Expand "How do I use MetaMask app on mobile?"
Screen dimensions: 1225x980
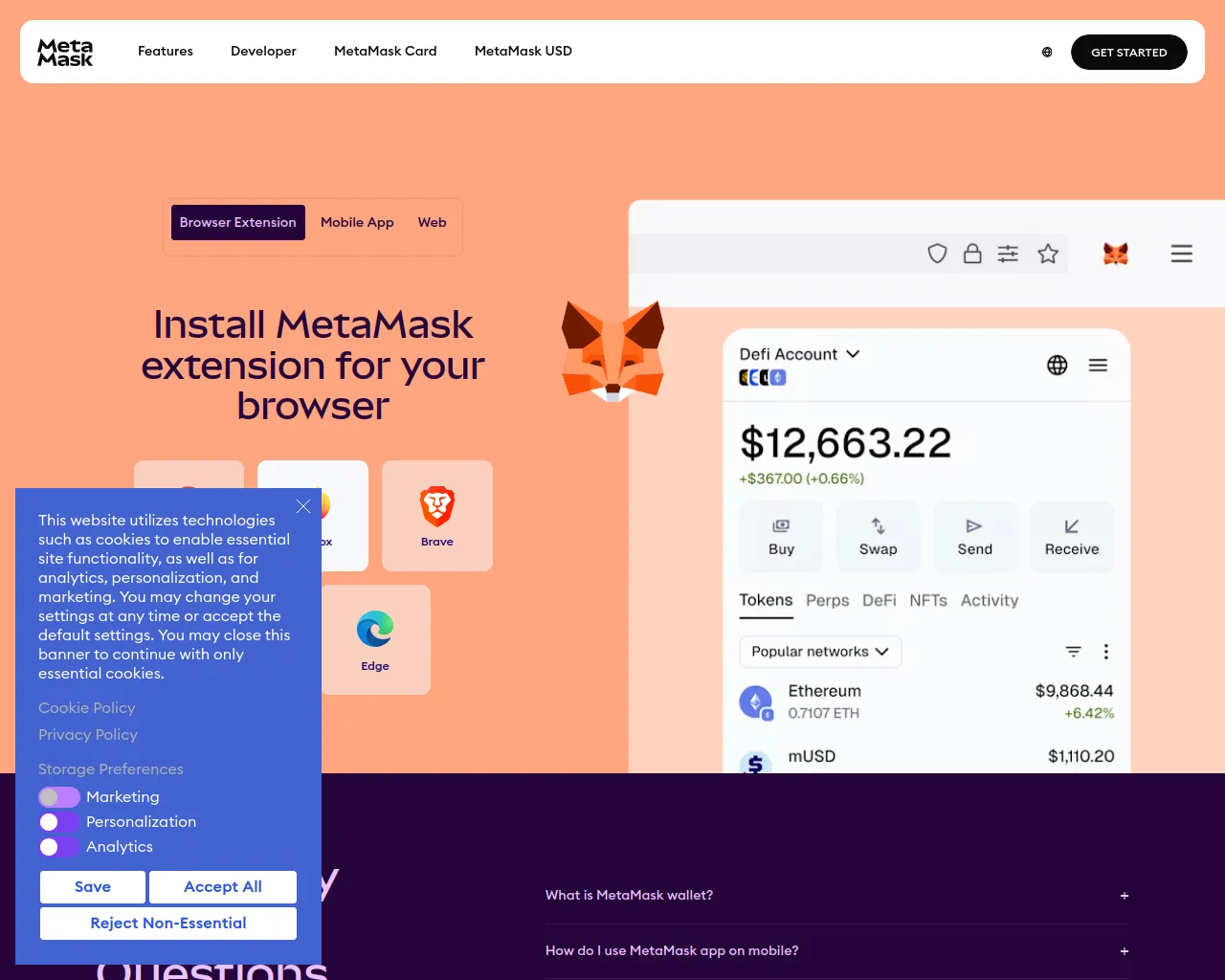(x=837, y=951)
